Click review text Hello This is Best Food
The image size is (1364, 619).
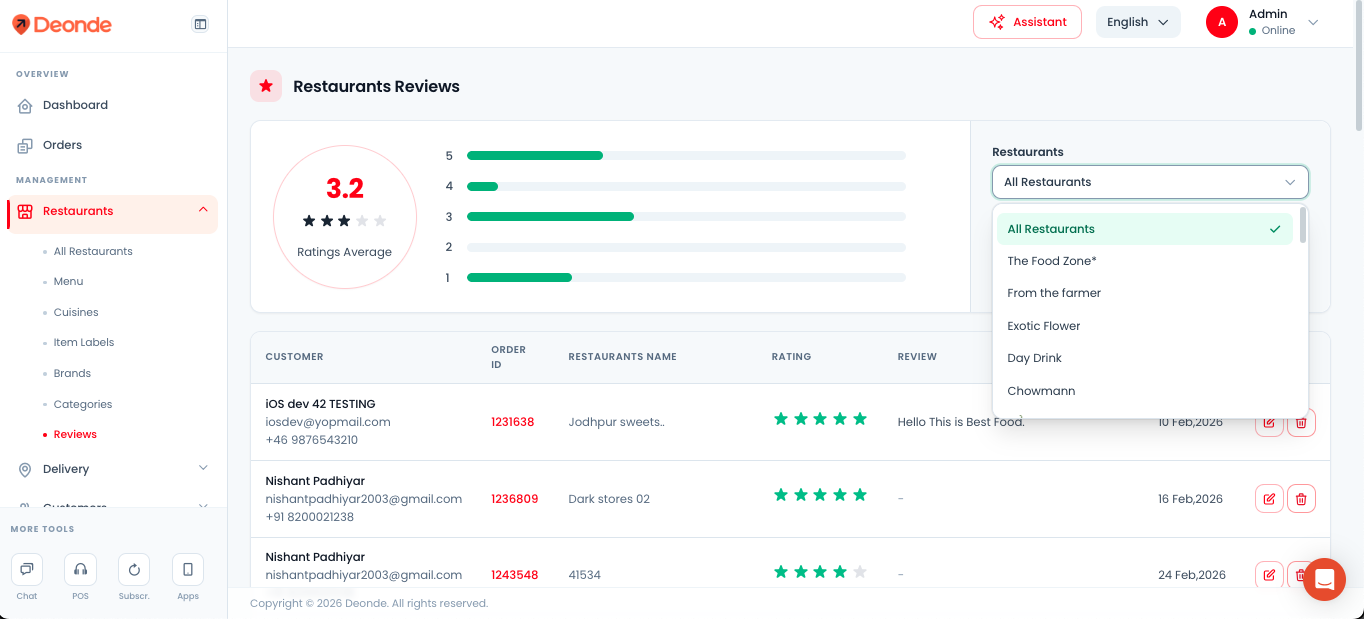961,422
